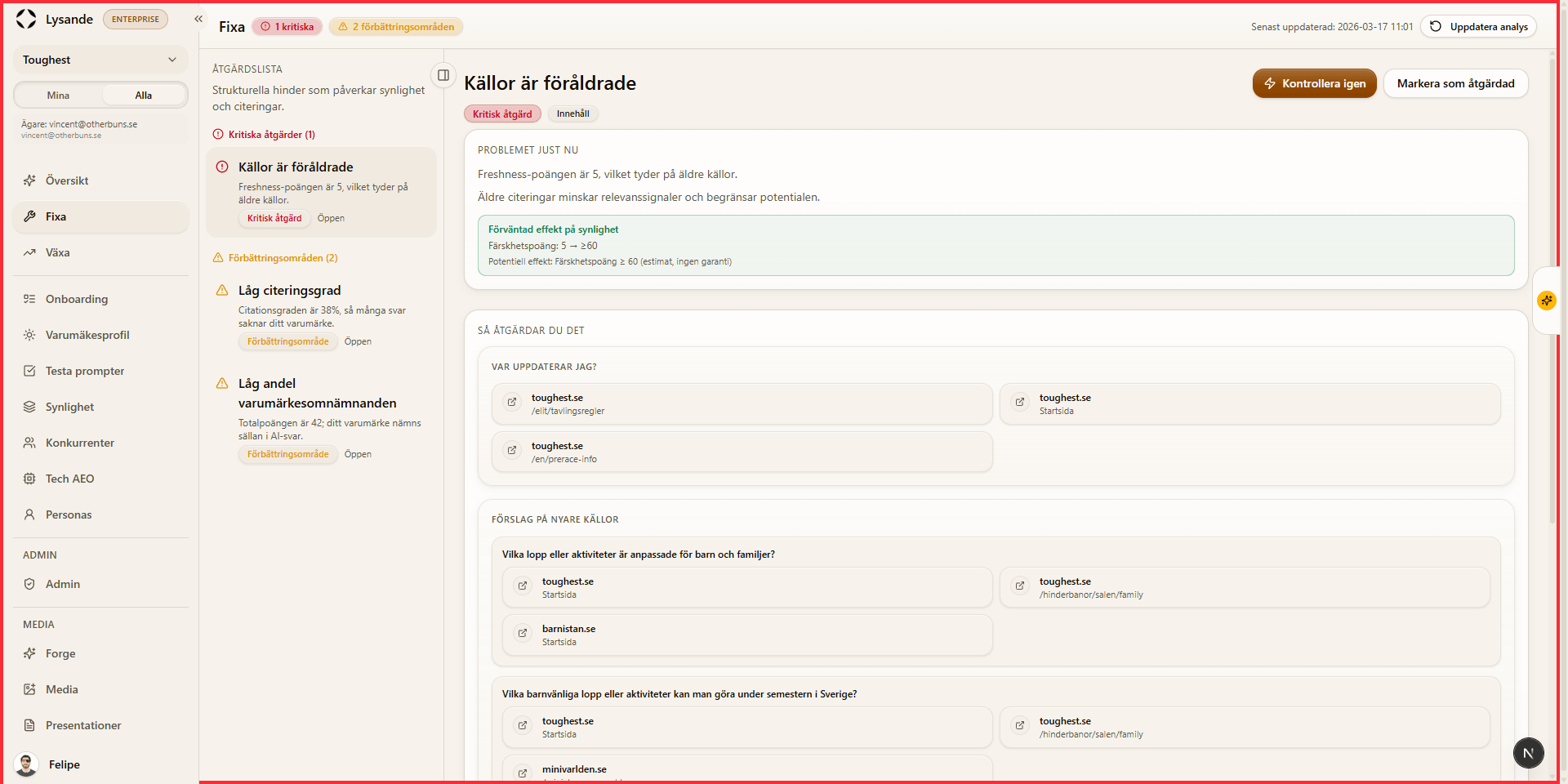
Task: Open Media library item
Action: pyautogui.click(x=101, y=689)
